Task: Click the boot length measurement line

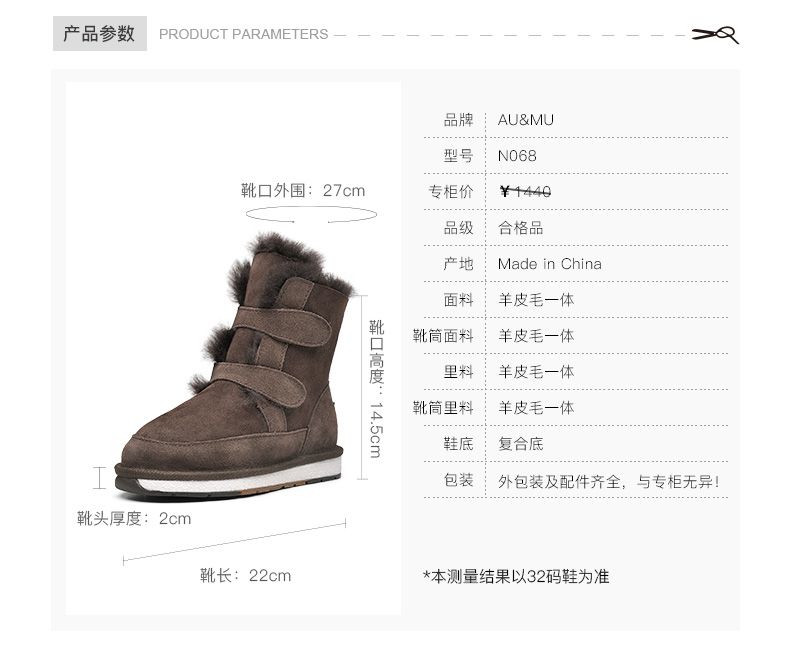Action: [234, 542]
